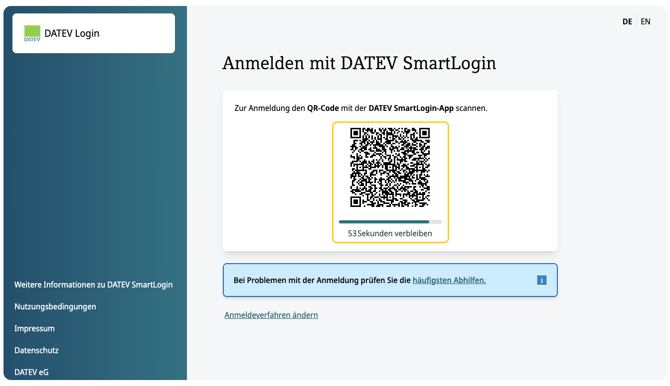670x386 pixels.
Task: Switch language to EN
Action: pos(645,21)
